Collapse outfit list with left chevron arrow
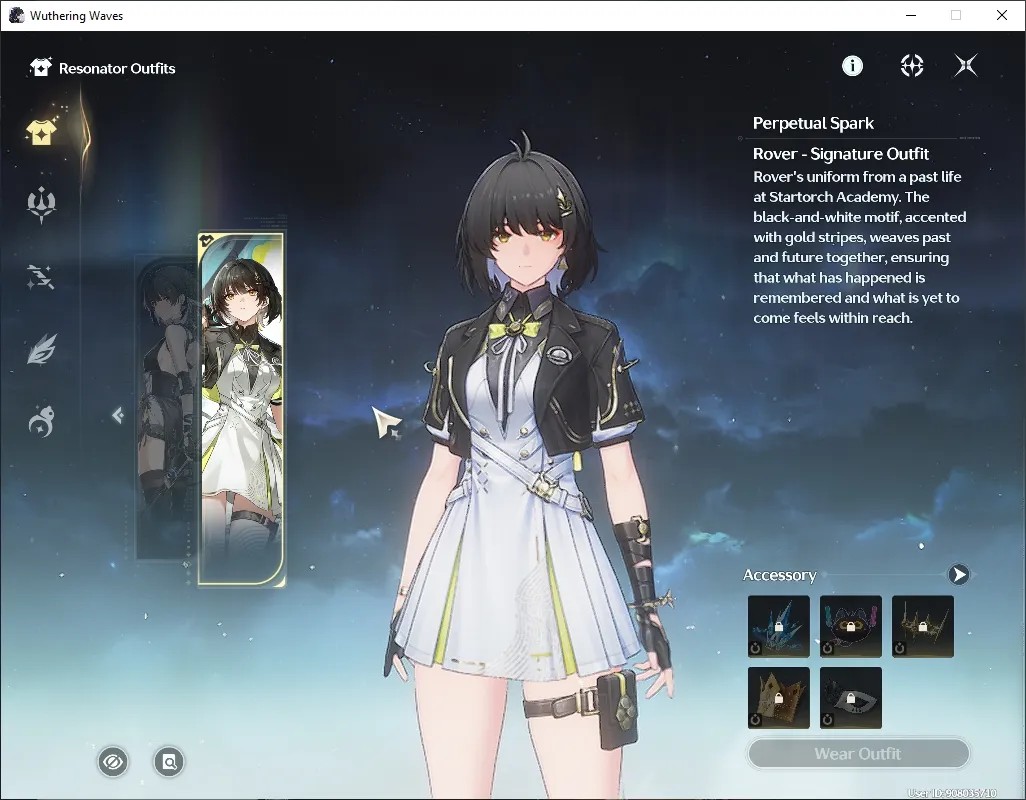This screenshot has height=800, width=1026. click(118, 415)
